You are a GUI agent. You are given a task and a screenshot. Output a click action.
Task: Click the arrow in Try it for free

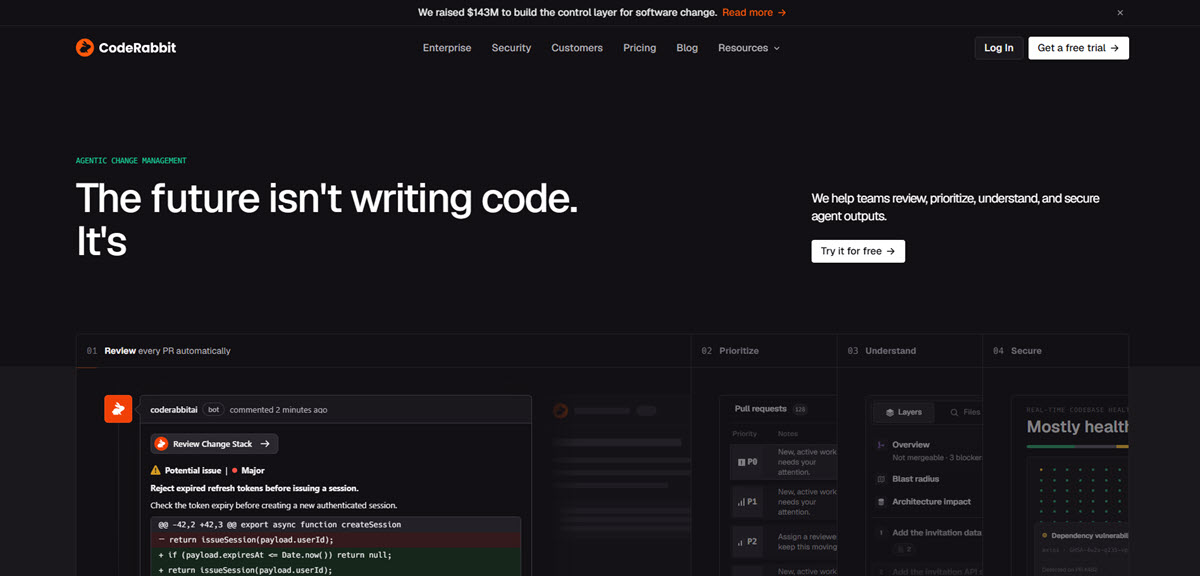click(x=890, y=251)
